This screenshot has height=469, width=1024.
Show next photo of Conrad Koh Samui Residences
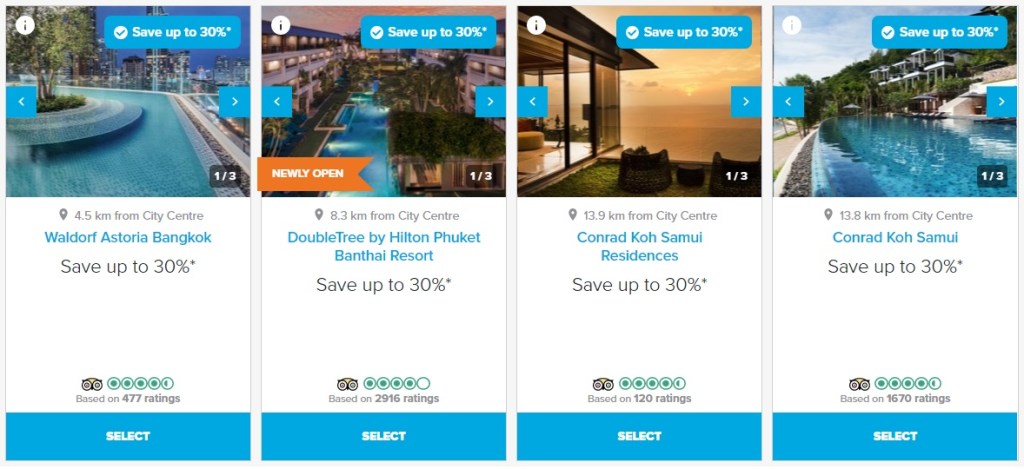[746, 102]
